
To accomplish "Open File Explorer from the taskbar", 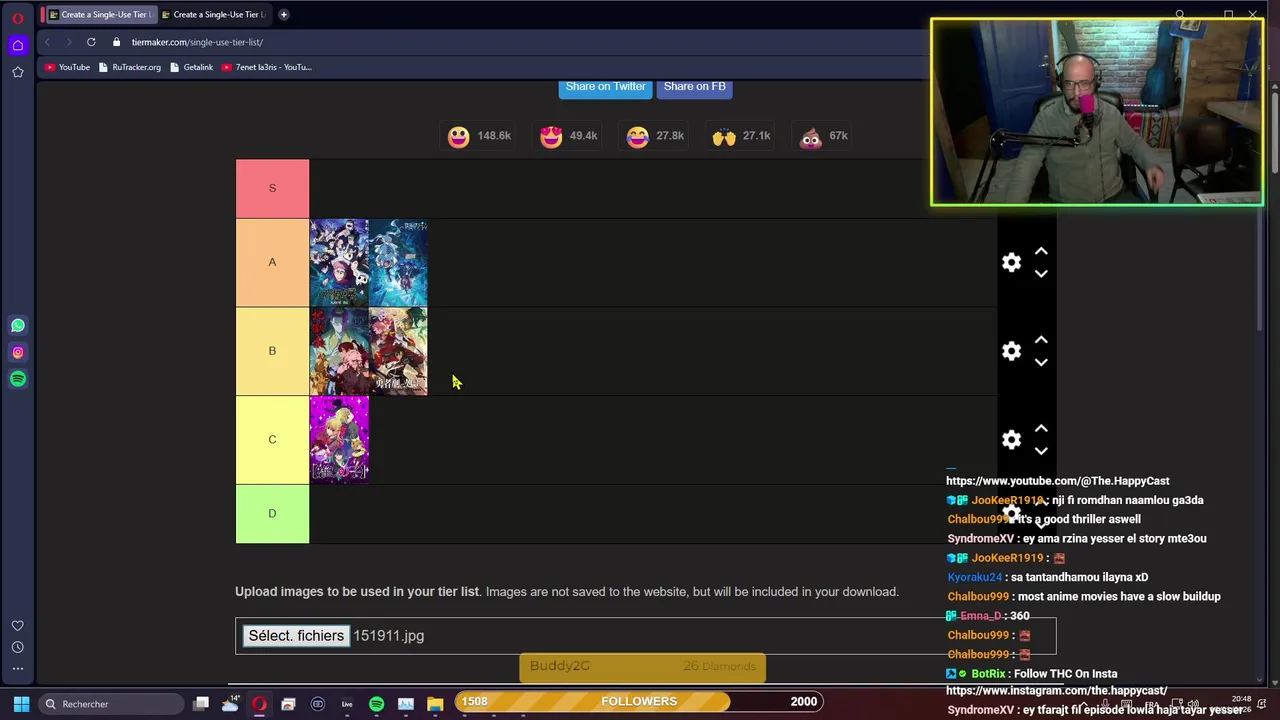I will pyautogui.click(x=435, y=704).
